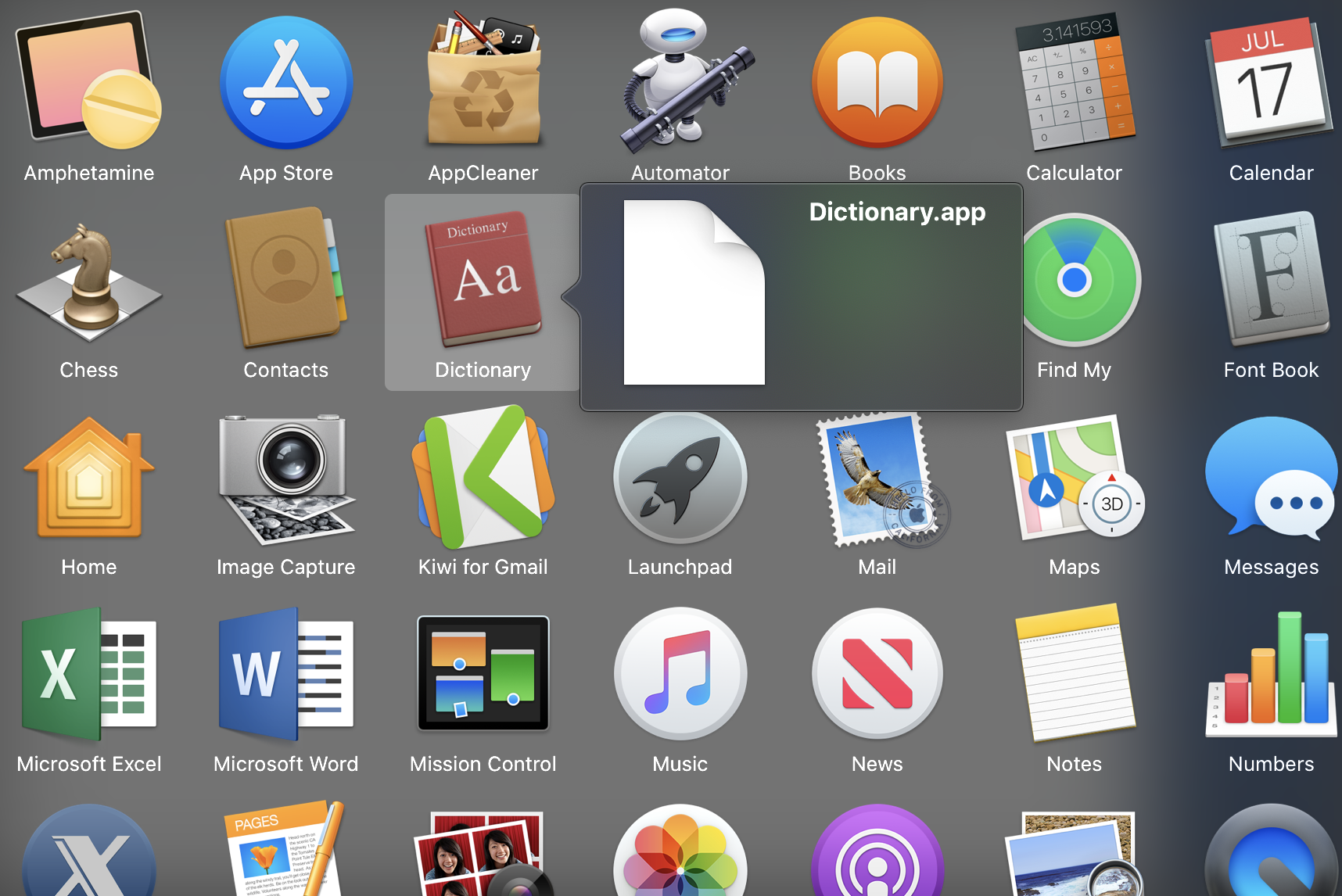
Task: Open the Messages app
Action: (x=1272, y=478)
